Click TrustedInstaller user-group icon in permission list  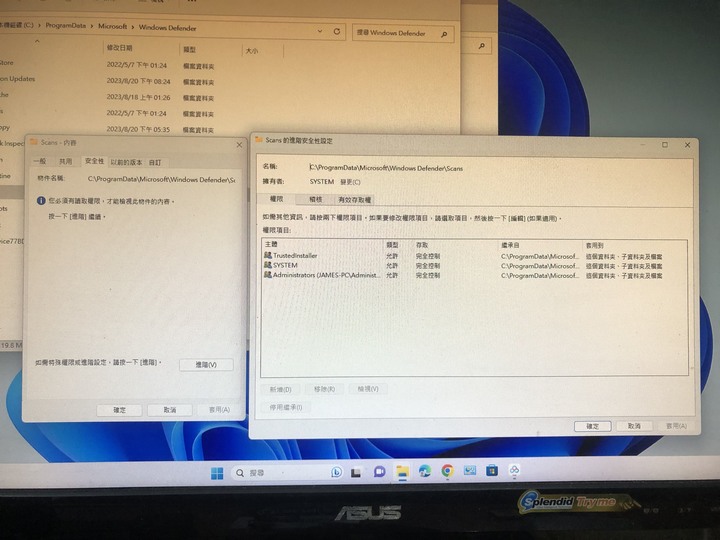[x=268, y=255]
